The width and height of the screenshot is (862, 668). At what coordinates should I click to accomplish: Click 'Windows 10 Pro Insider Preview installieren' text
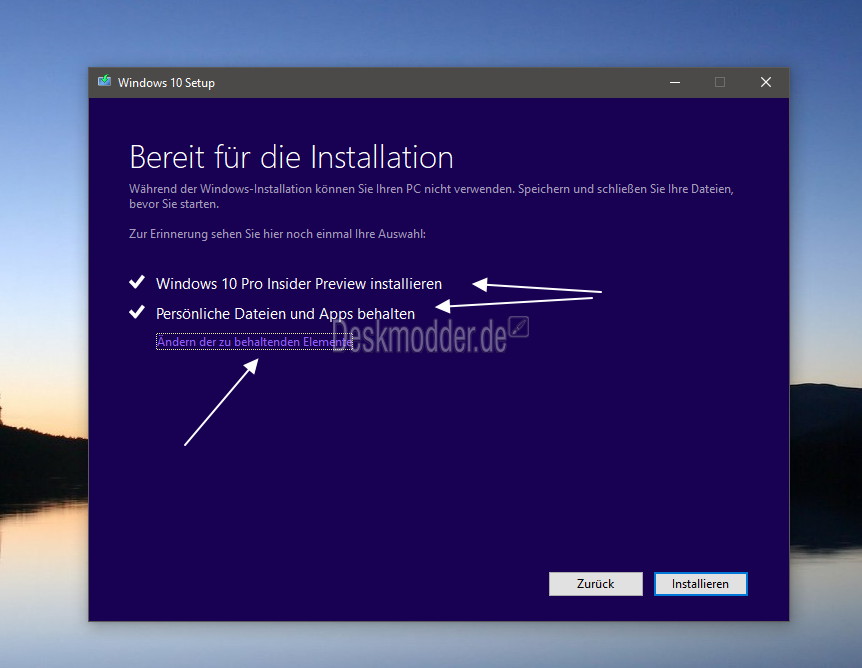click(x=299, y=284)
